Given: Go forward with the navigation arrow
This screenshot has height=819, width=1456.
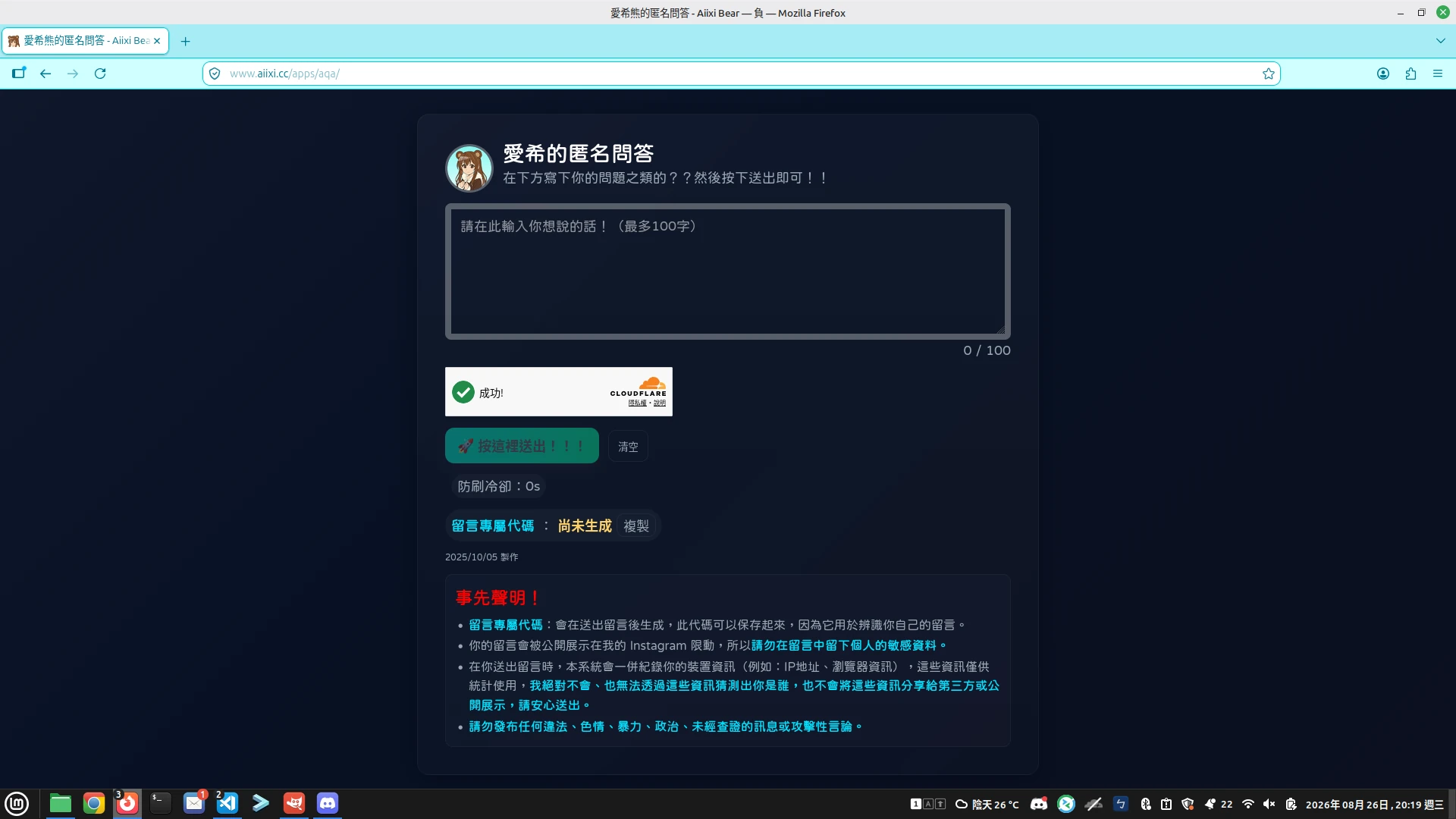Looking at the screenshot, I should click(73, 74).
